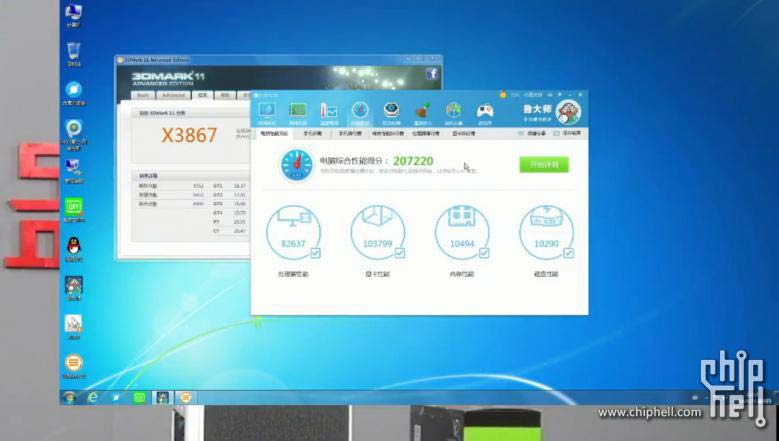The image size is (779, 441).
Task: Open the Recycle Bin desktop icon
Action: (73, 52)
